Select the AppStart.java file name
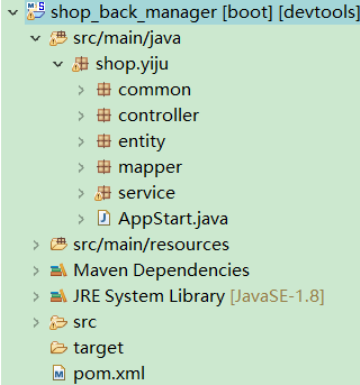The image size is (360, 385). pos(173,219)
